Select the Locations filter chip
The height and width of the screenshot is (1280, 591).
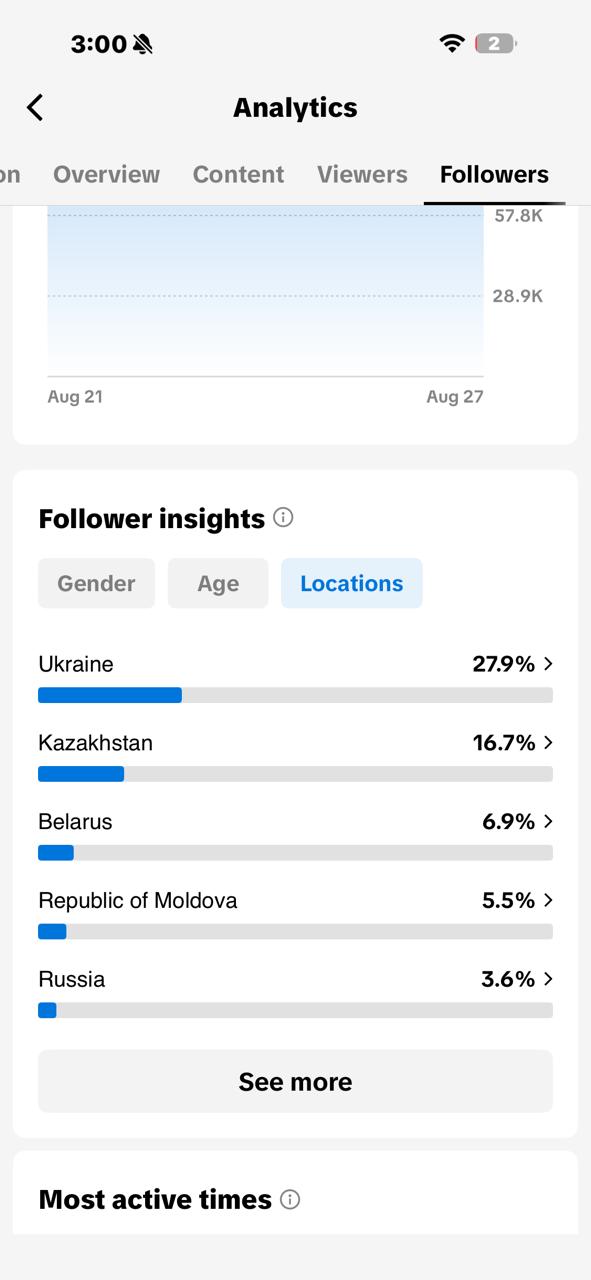click(351, 583)
